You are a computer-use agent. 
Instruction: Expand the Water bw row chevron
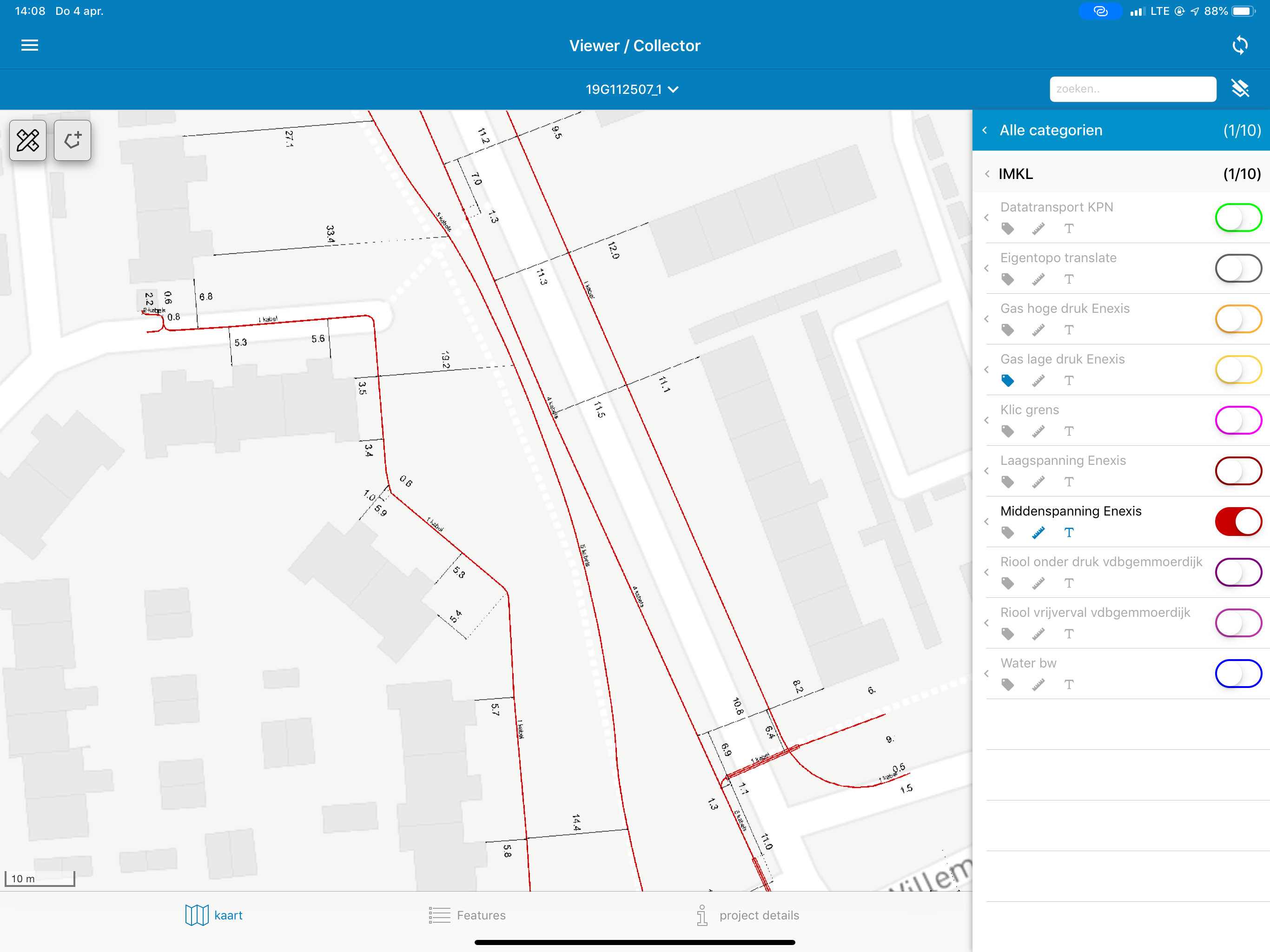pos(986,674)
